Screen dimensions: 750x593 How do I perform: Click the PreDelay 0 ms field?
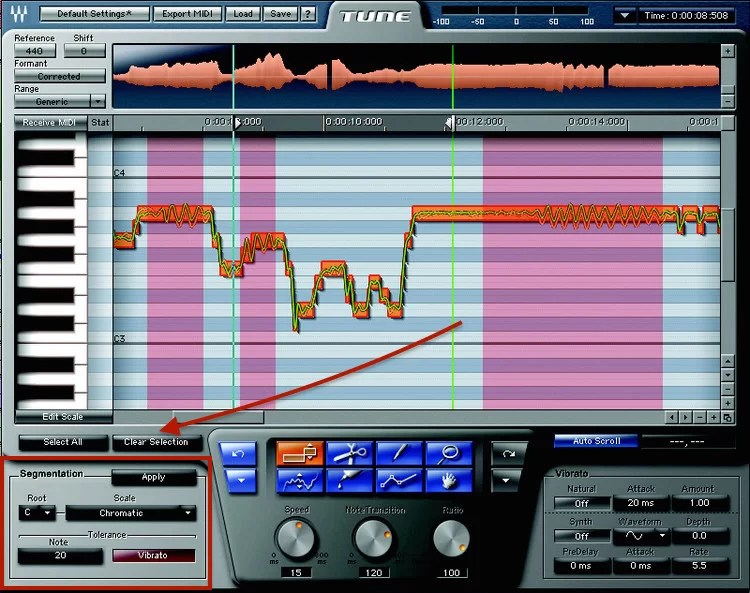click(x=581, y=566)
